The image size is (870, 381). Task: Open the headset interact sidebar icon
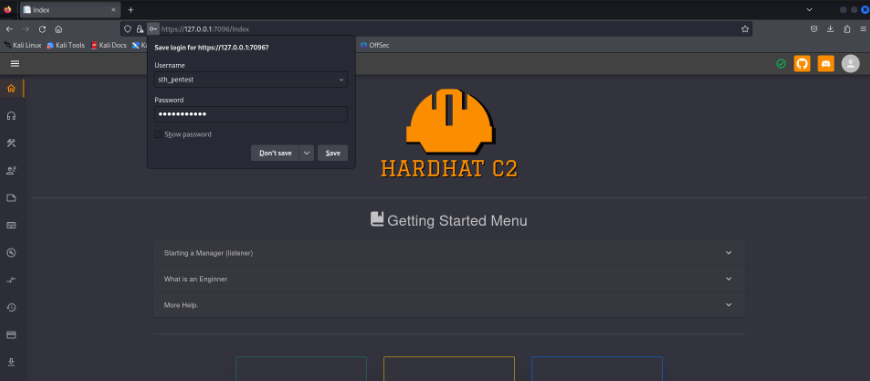(x=11, y=116)
